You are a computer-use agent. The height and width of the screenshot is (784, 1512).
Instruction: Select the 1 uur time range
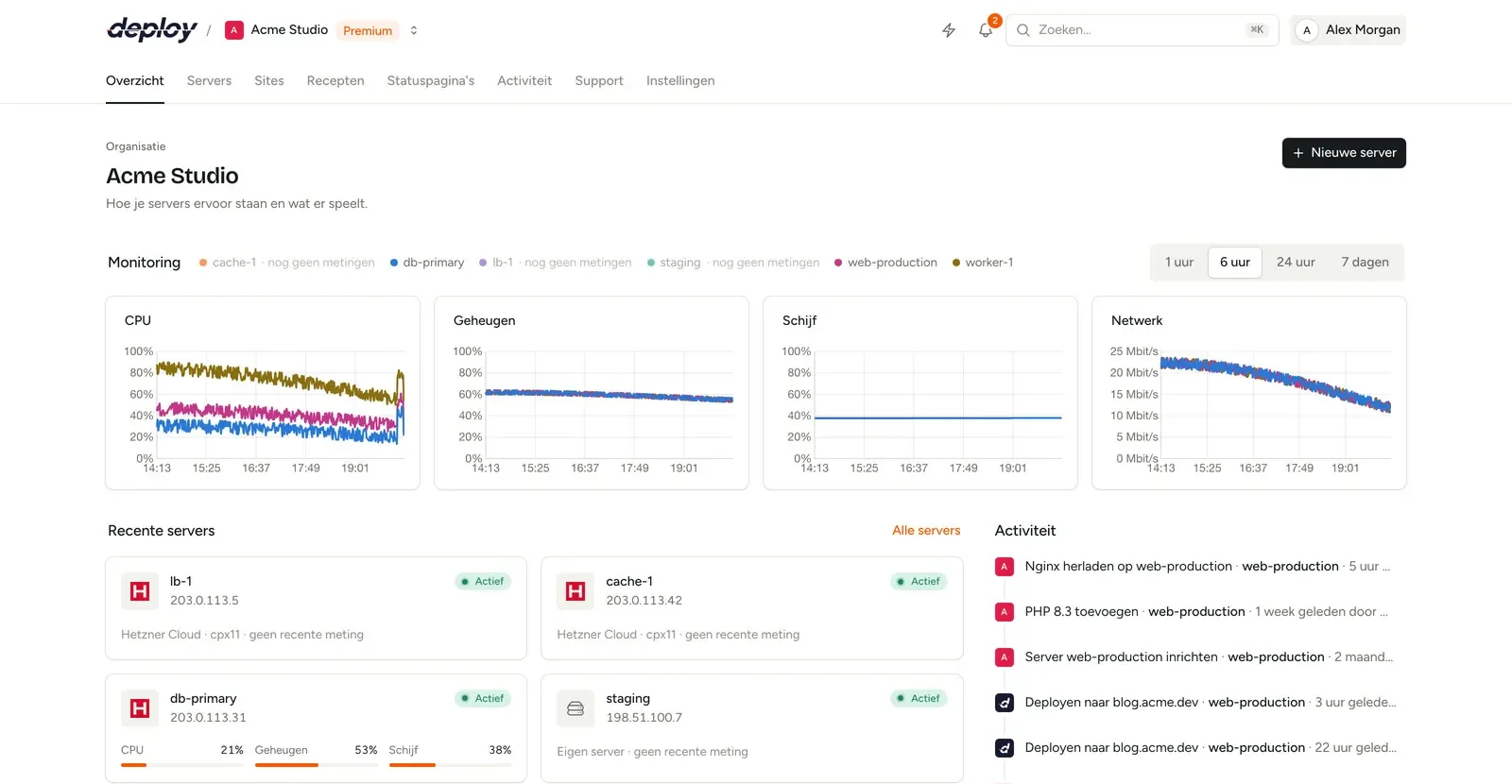[x=1179, y=263]
